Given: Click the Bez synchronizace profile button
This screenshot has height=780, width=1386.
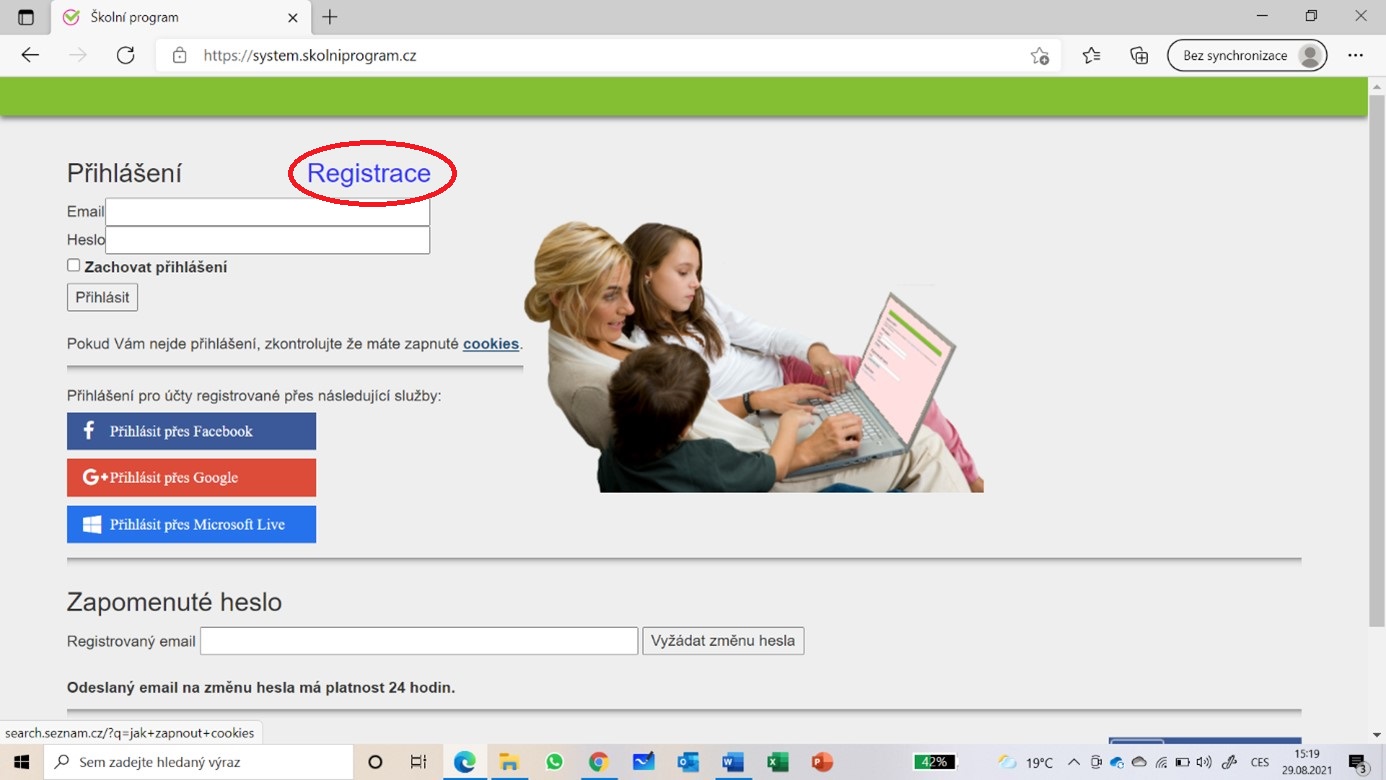Looking at the screenshot, I should pyautogui.click(x=1247, y=56).
